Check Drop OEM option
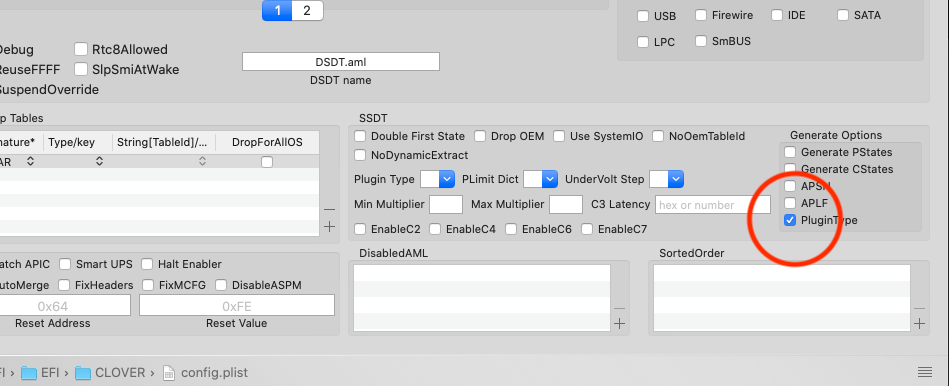This screenshot has width=949, height=386. pyautogui.click(x=480, y=136)
